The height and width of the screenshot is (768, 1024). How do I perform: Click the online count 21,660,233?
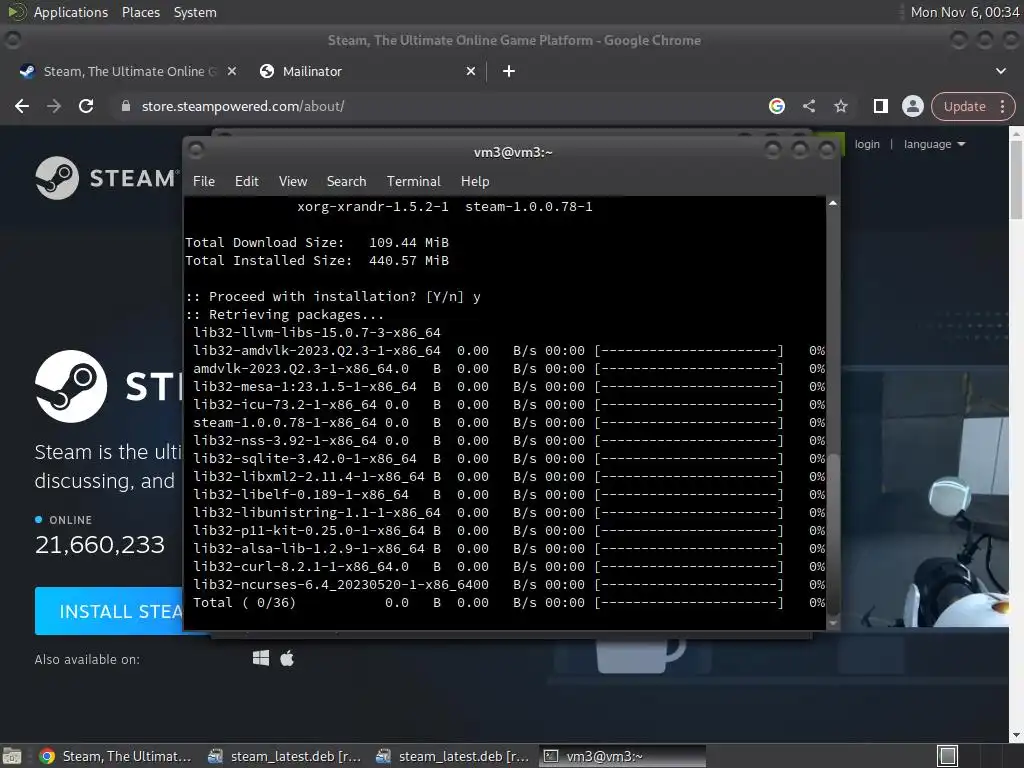point(100,545)
